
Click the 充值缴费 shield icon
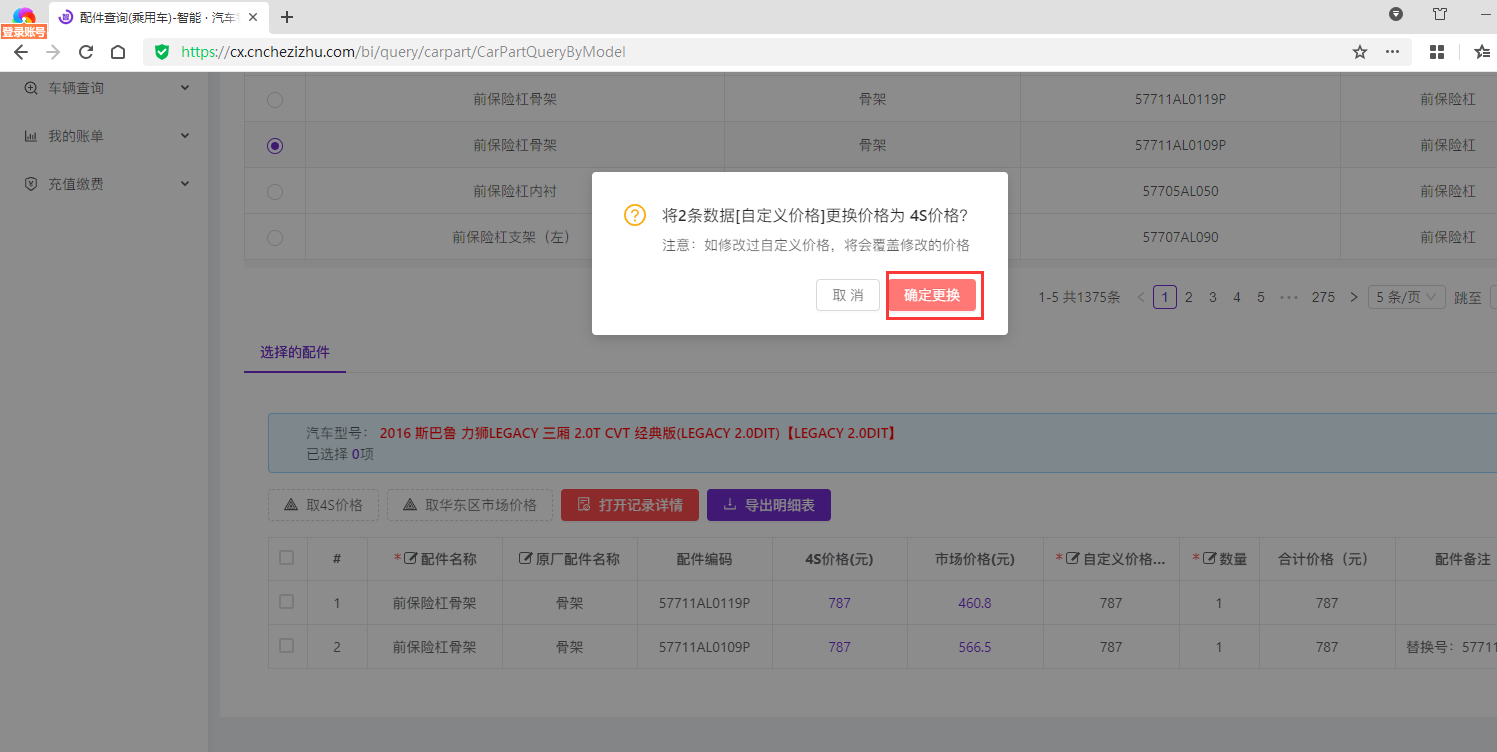pos(31,184)
